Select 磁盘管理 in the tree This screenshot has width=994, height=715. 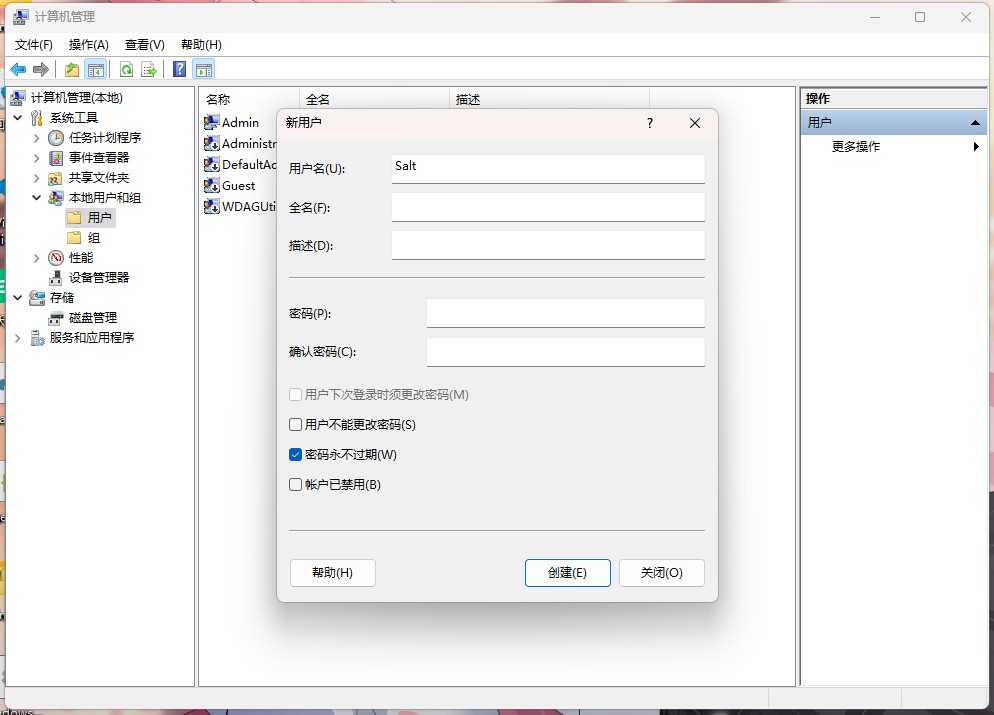pyautogui.click(x=92, y=317)
